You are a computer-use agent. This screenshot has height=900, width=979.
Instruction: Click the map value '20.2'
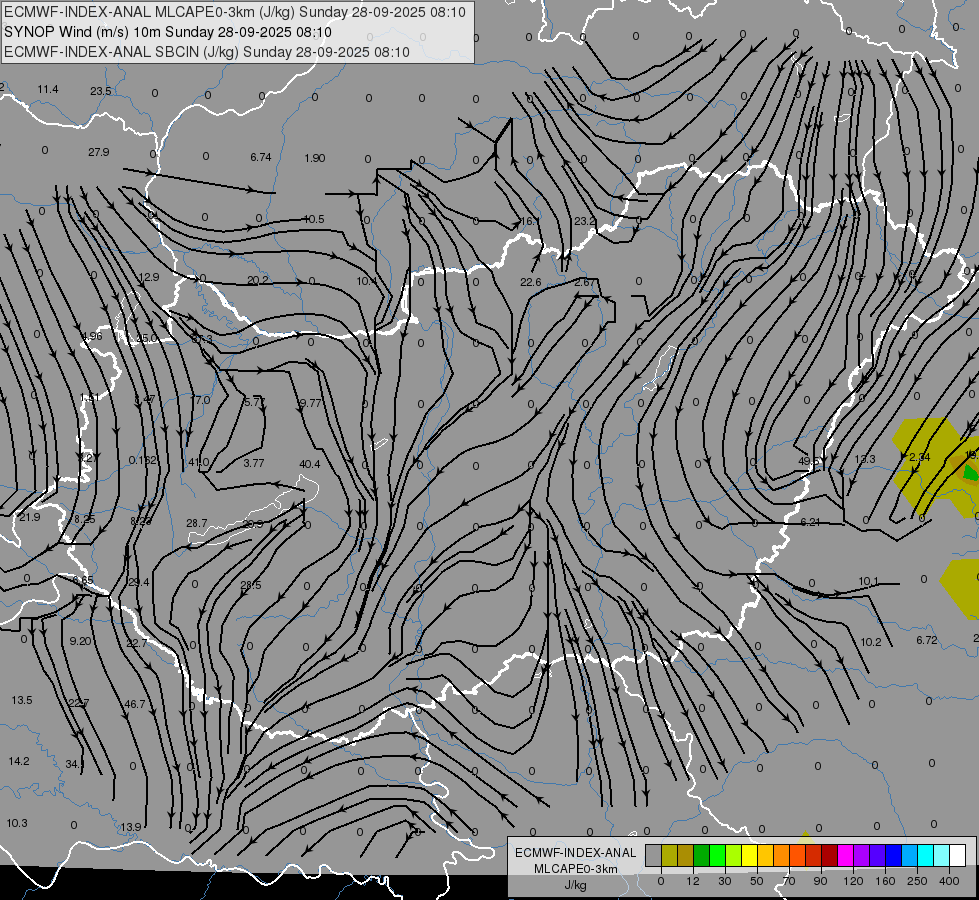click(258, 280)
